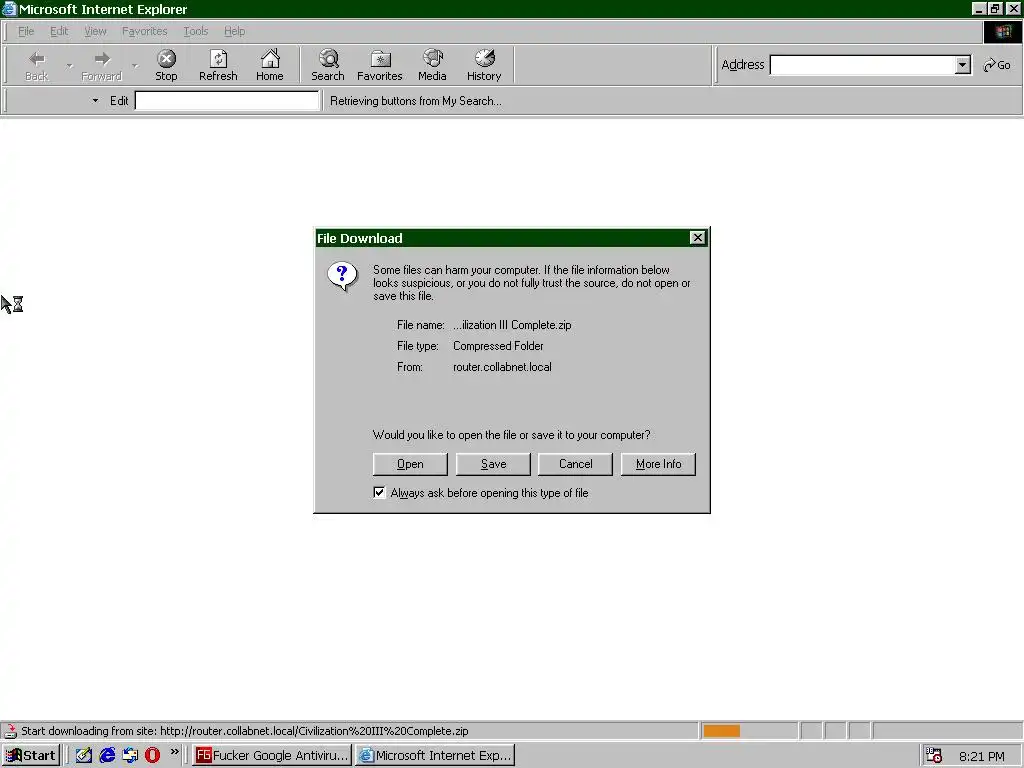Click the Internet Explorer title bar icon
Image resolution: width=1024 pixels, height=768 pixels.
click(9, 9)
